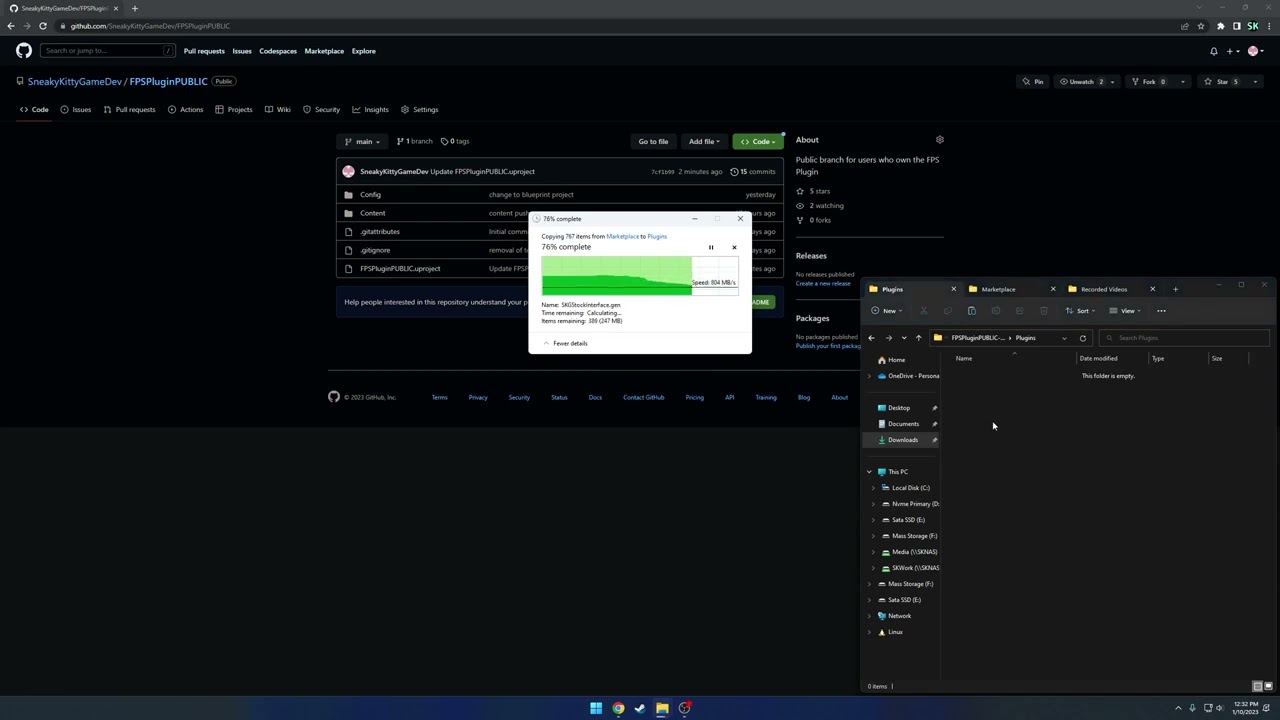Open SneakyKittyGameDev owner link

click(x=74, y=82)
